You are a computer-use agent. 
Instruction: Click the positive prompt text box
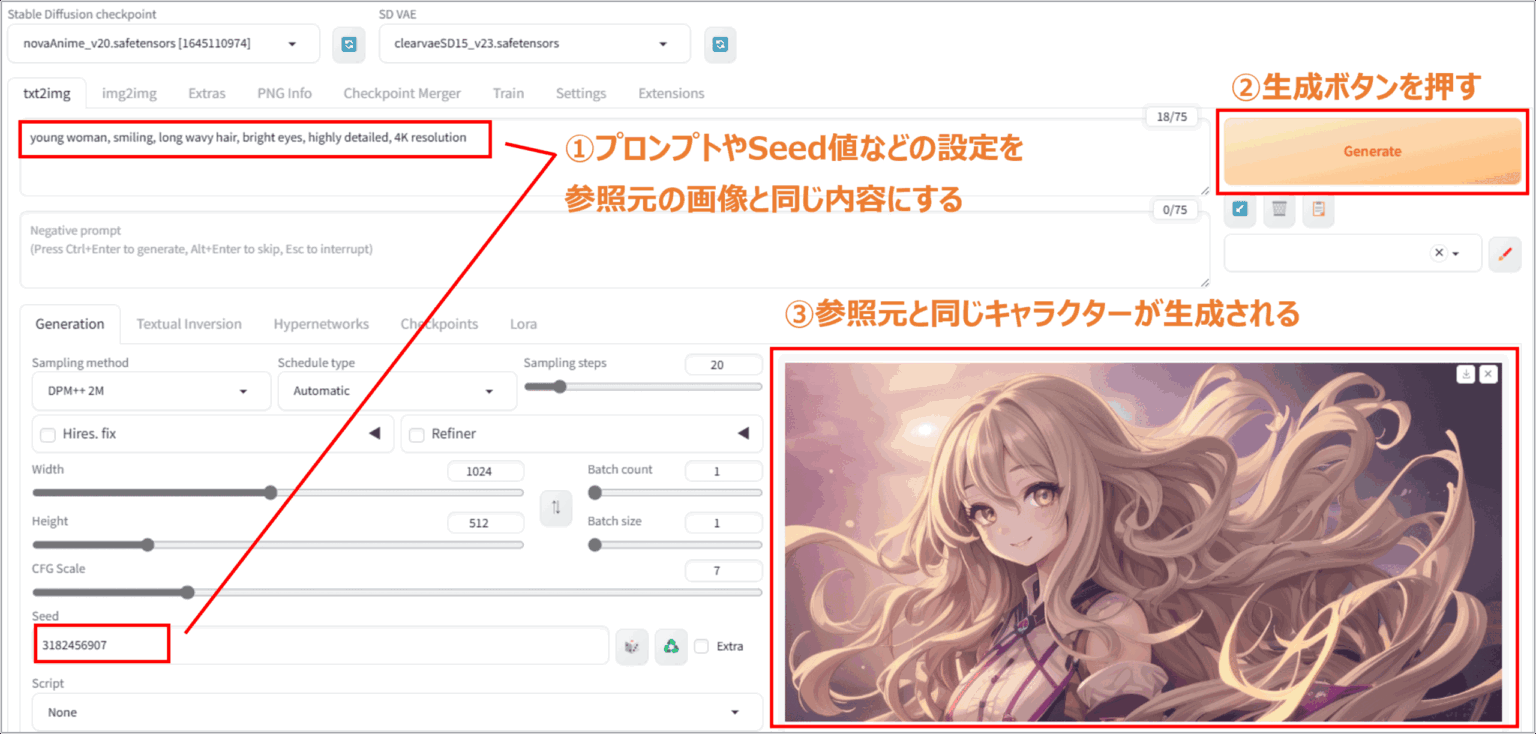[x=614, y=158]
